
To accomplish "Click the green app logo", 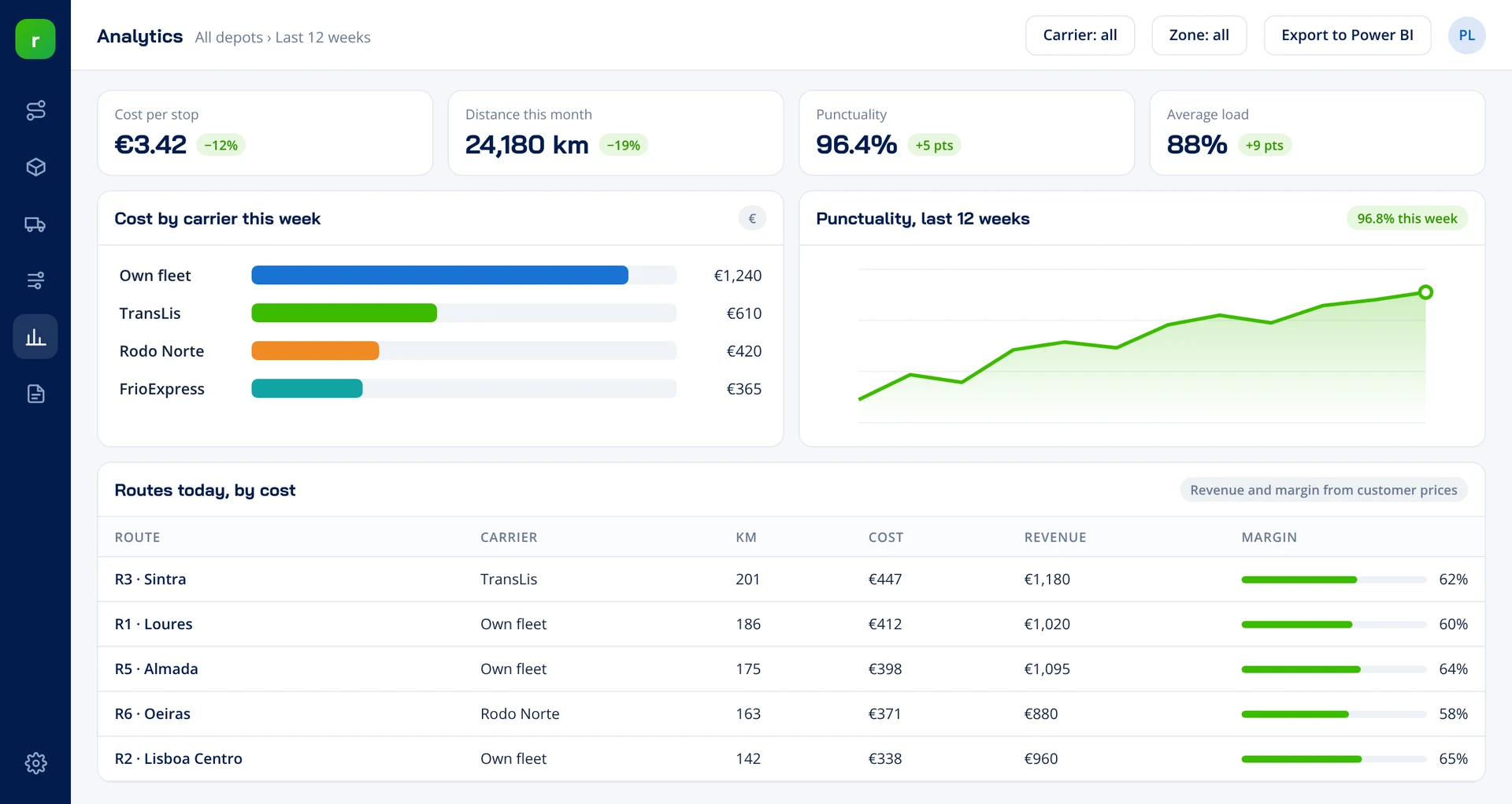I will [x=35, y=39].
